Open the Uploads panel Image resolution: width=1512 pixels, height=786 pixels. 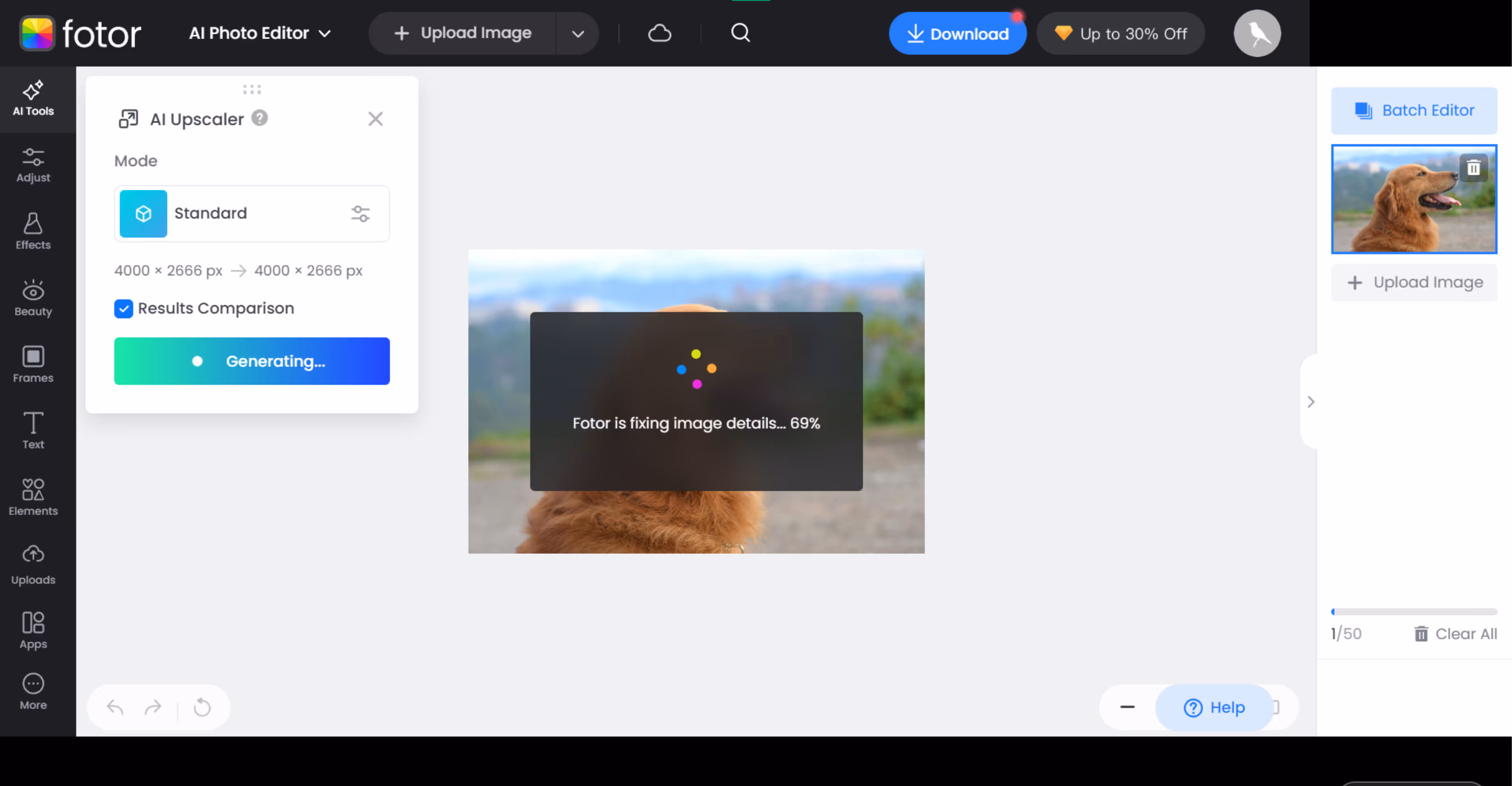click(33, 566)
